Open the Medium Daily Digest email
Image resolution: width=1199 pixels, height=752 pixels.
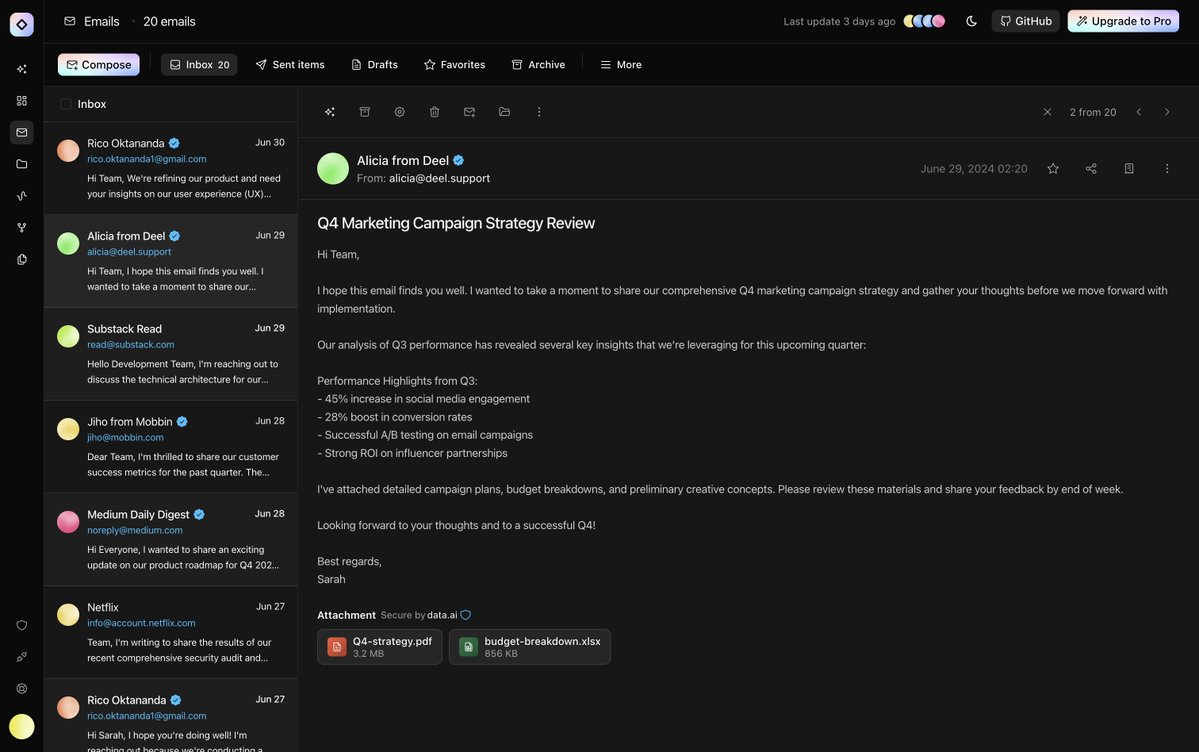pyautogui.click(x=171, y=539)
